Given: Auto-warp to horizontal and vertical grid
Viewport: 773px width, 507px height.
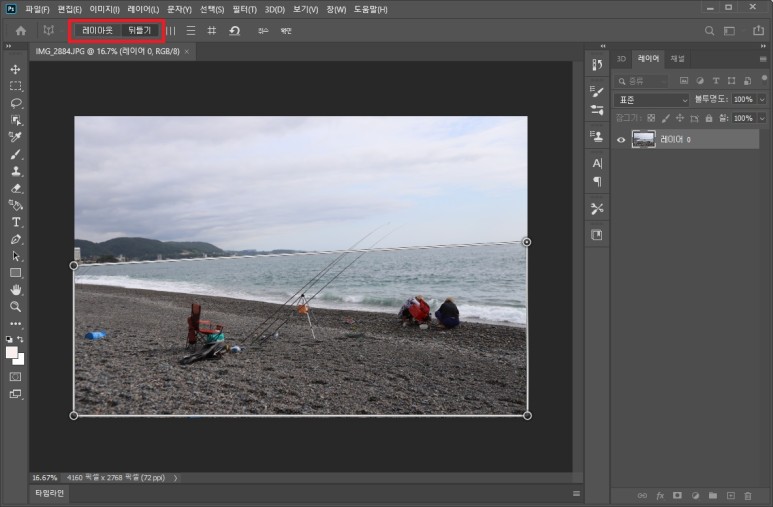Looking at the screenshot, I should [211, 31].
